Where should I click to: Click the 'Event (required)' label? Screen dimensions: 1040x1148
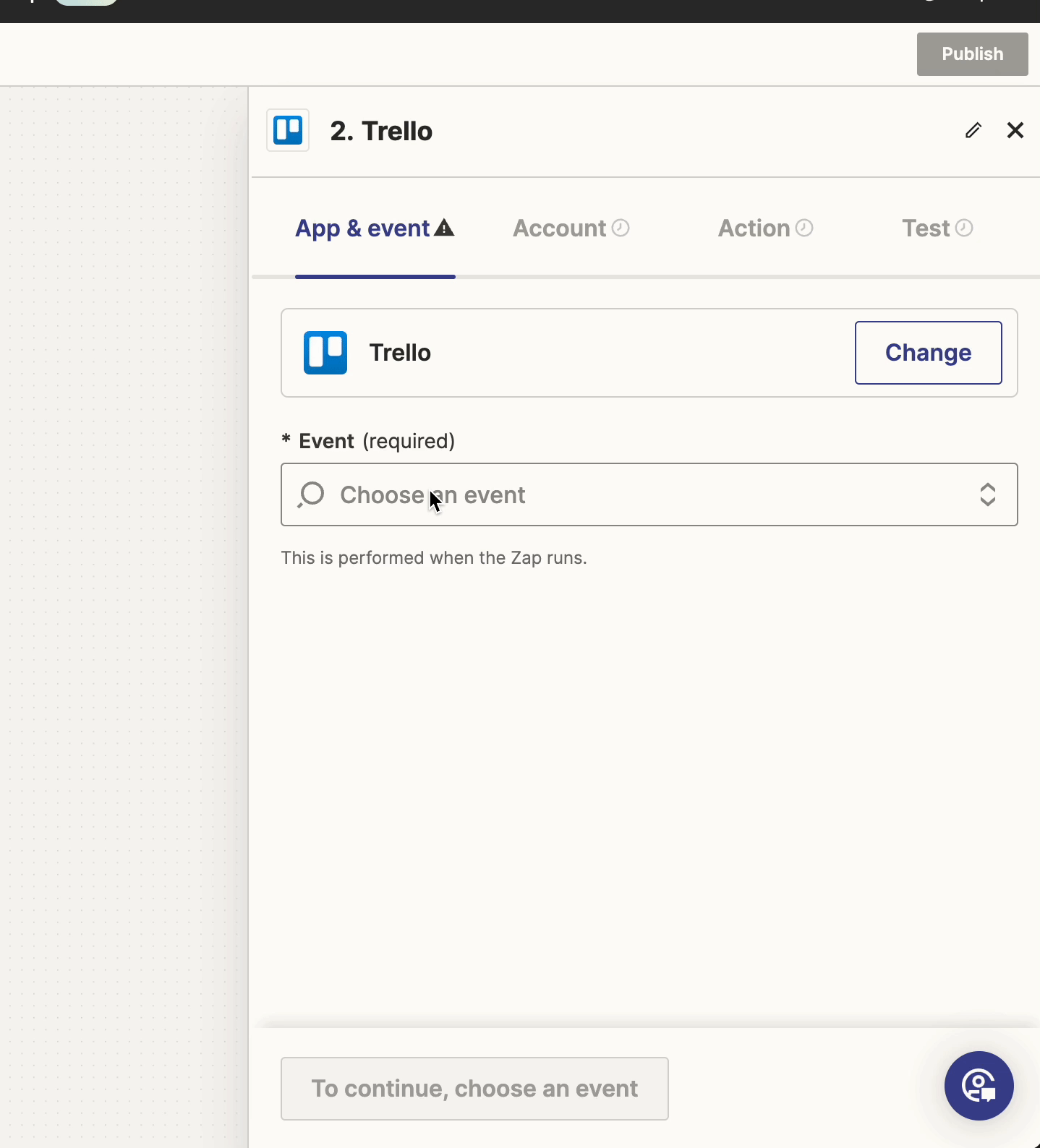pyautogui.click(x=368, y=441)
